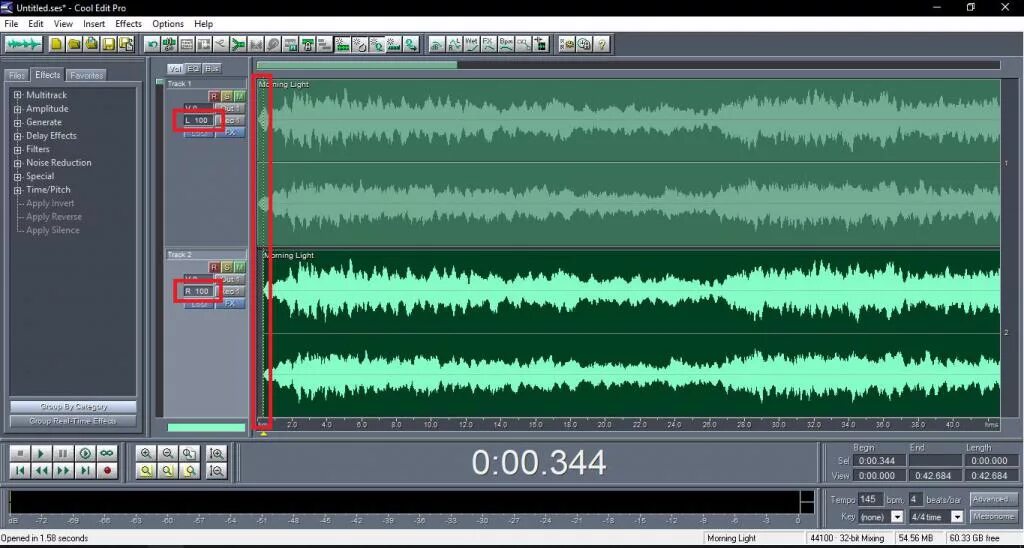1024x548 pixels.
Task: Go to beginning with skip-back button
Action: point(20,470)
